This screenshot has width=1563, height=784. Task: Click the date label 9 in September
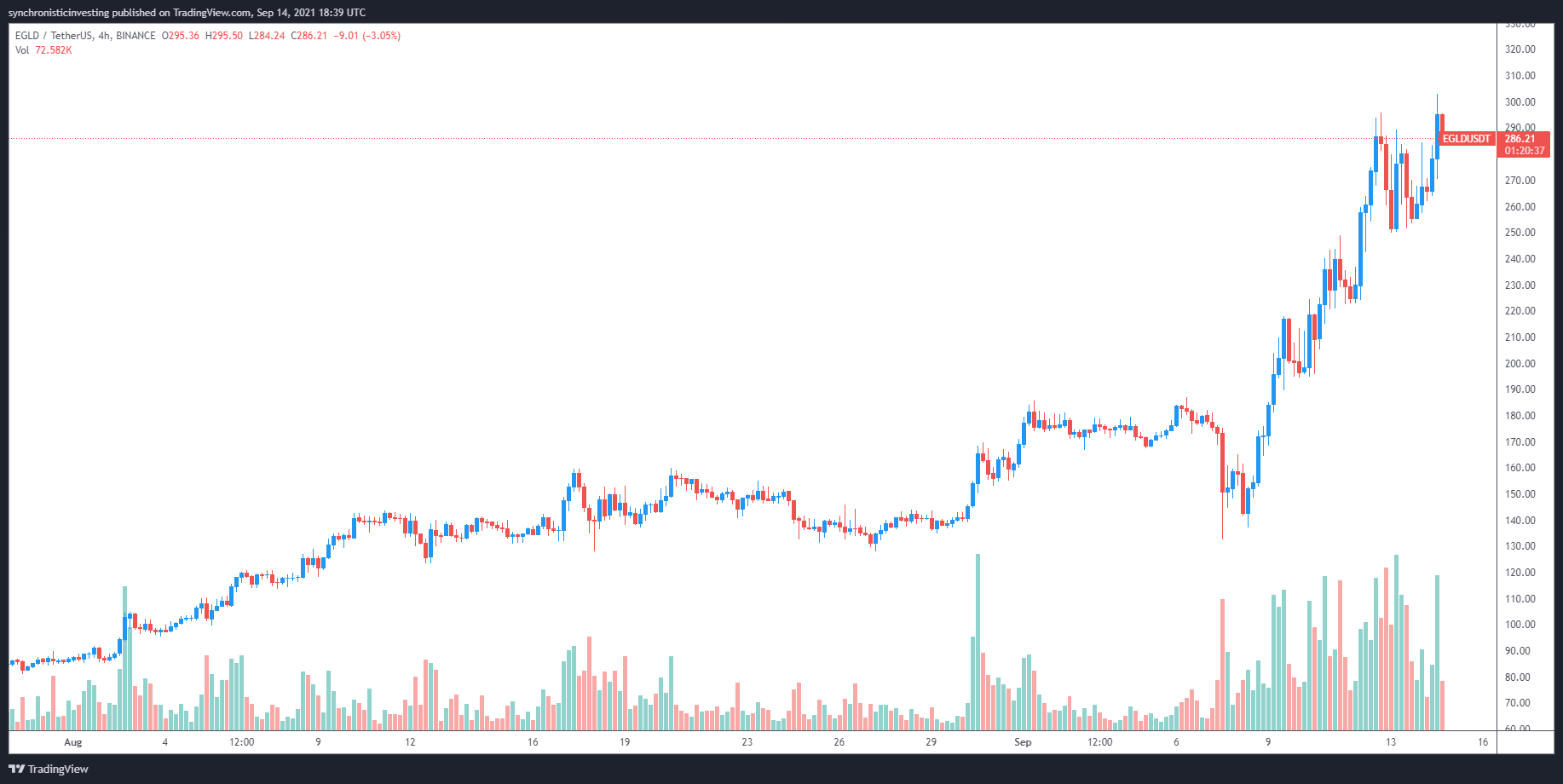tap(1268, 742)
